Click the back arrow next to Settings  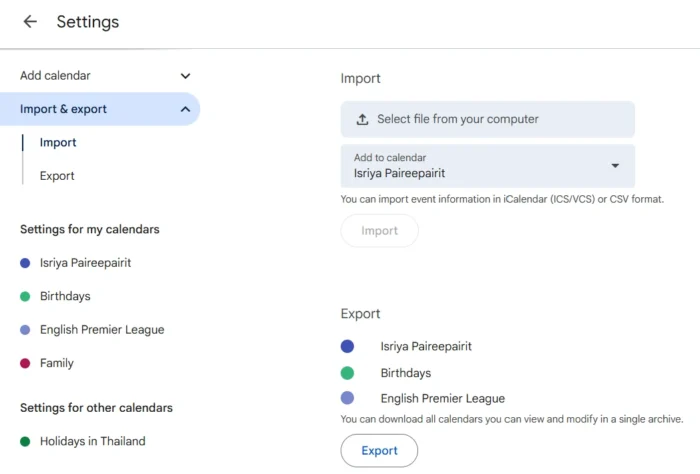30,22
